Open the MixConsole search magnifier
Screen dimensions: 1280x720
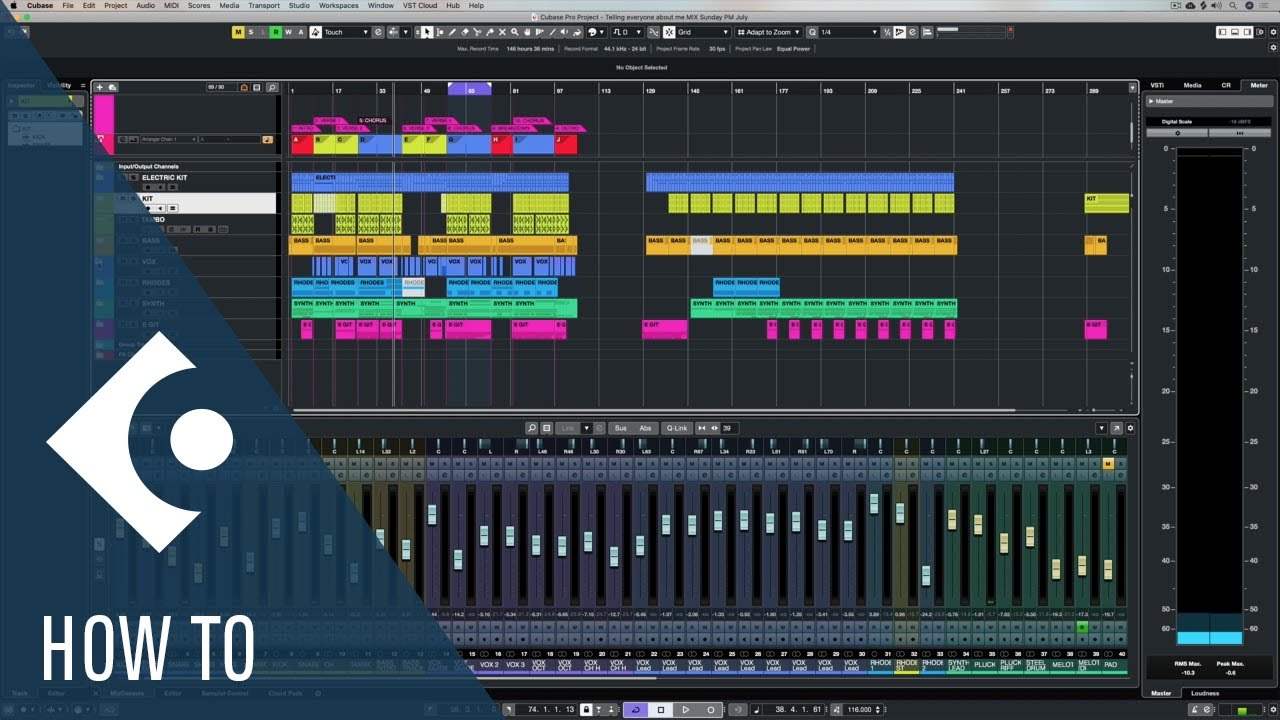pos(532,428)
